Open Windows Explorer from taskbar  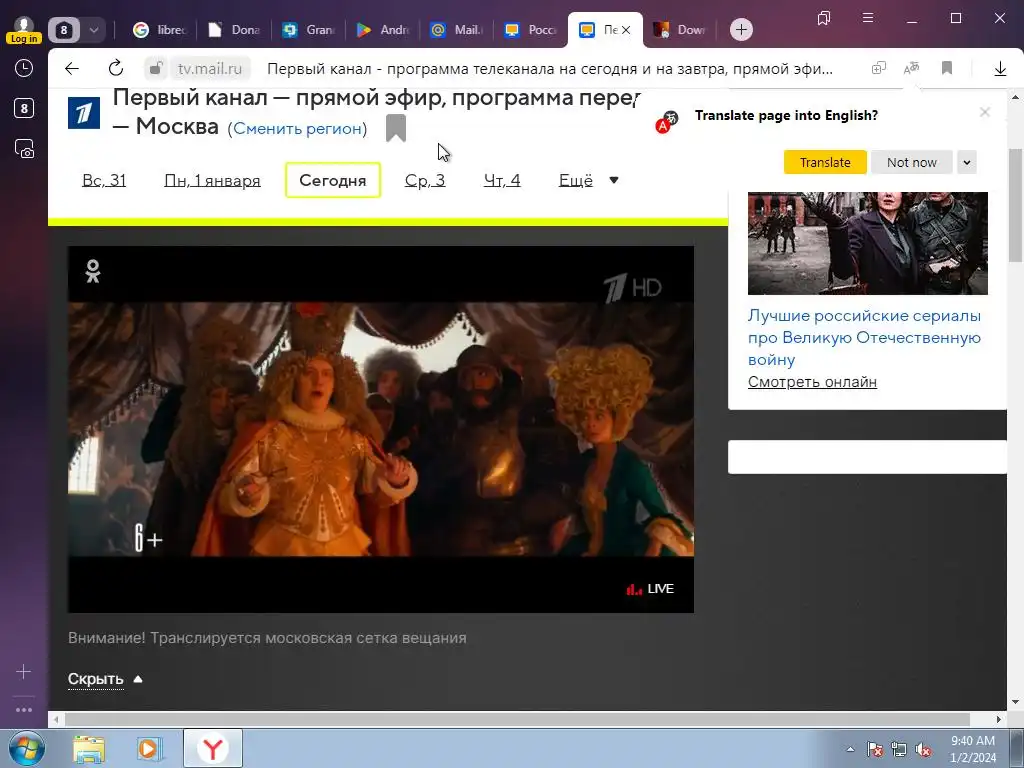[x=89, y=748]
